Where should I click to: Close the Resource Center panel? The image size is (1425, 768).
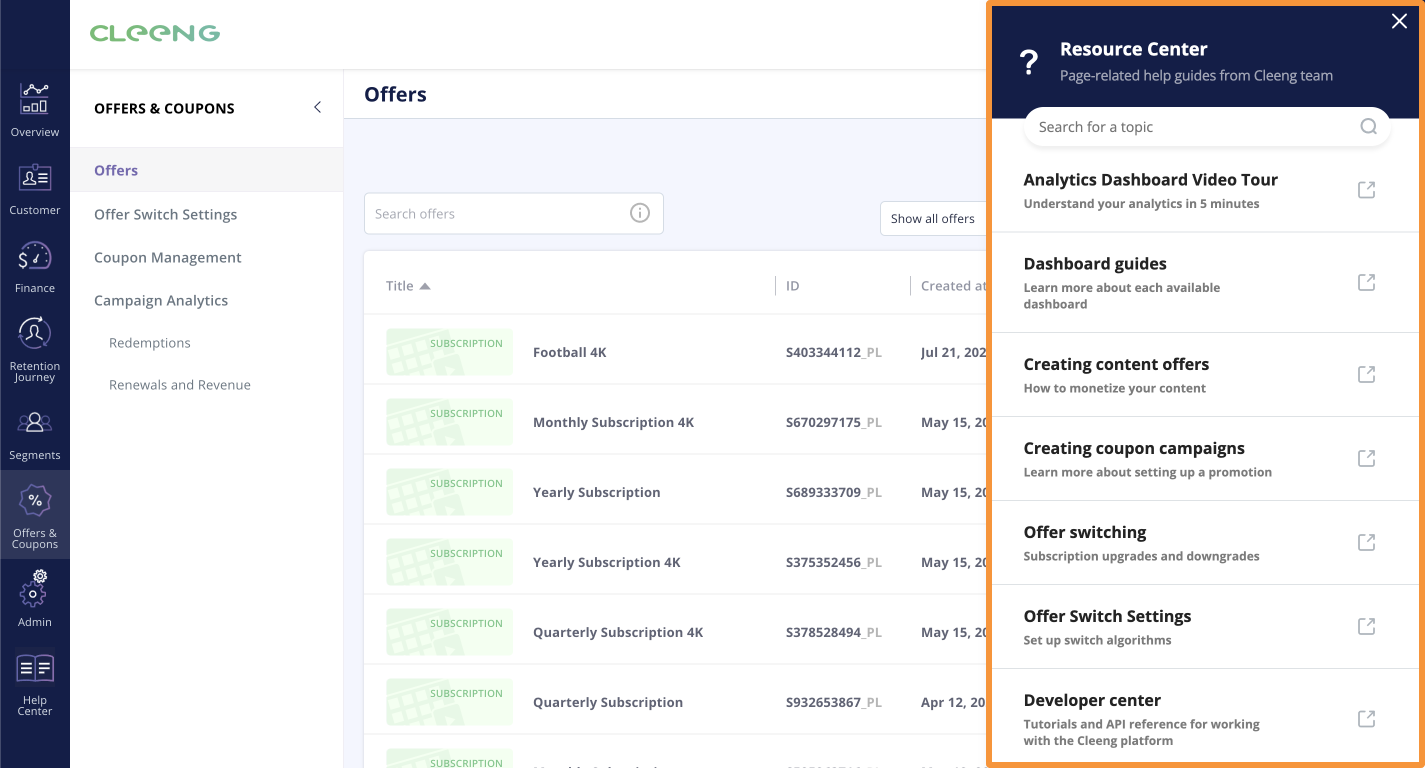[1399, 22]
